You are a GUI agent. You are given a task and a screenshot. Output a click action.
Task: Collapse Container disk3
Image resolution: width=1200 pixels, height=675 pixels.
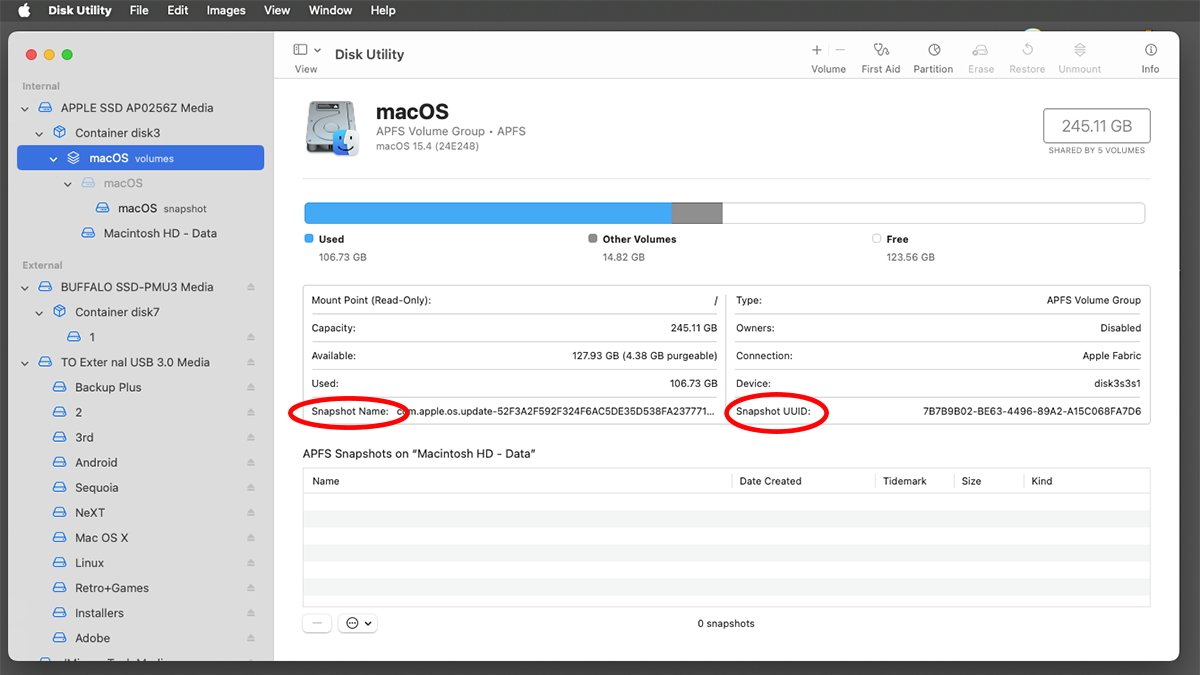[x=39, y=133]
